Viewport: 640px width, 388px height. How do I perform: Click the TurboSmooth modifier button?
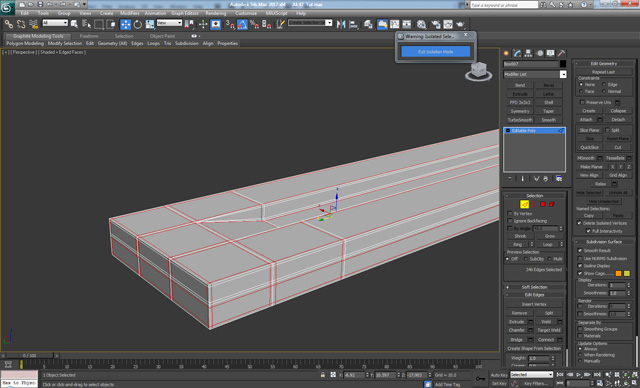520,120
